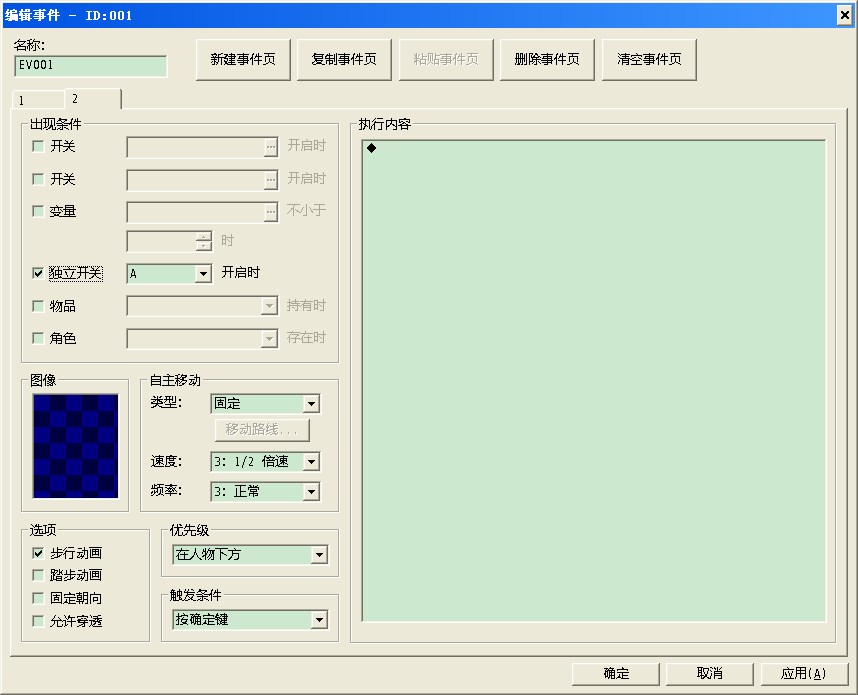
Task: Click the 新建事件页 button
Action: (243, 60)
